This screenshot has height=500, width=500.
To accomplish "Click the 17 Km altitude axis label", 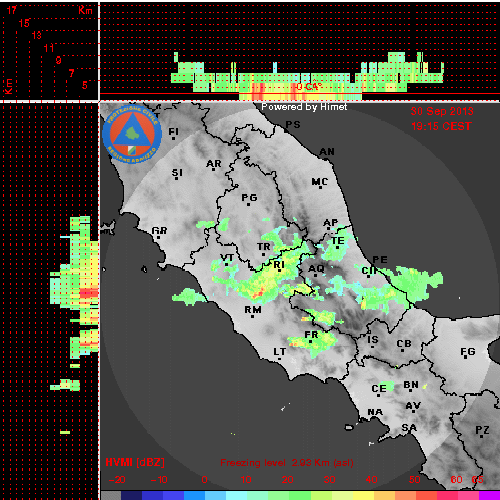I will coord(12,10).
